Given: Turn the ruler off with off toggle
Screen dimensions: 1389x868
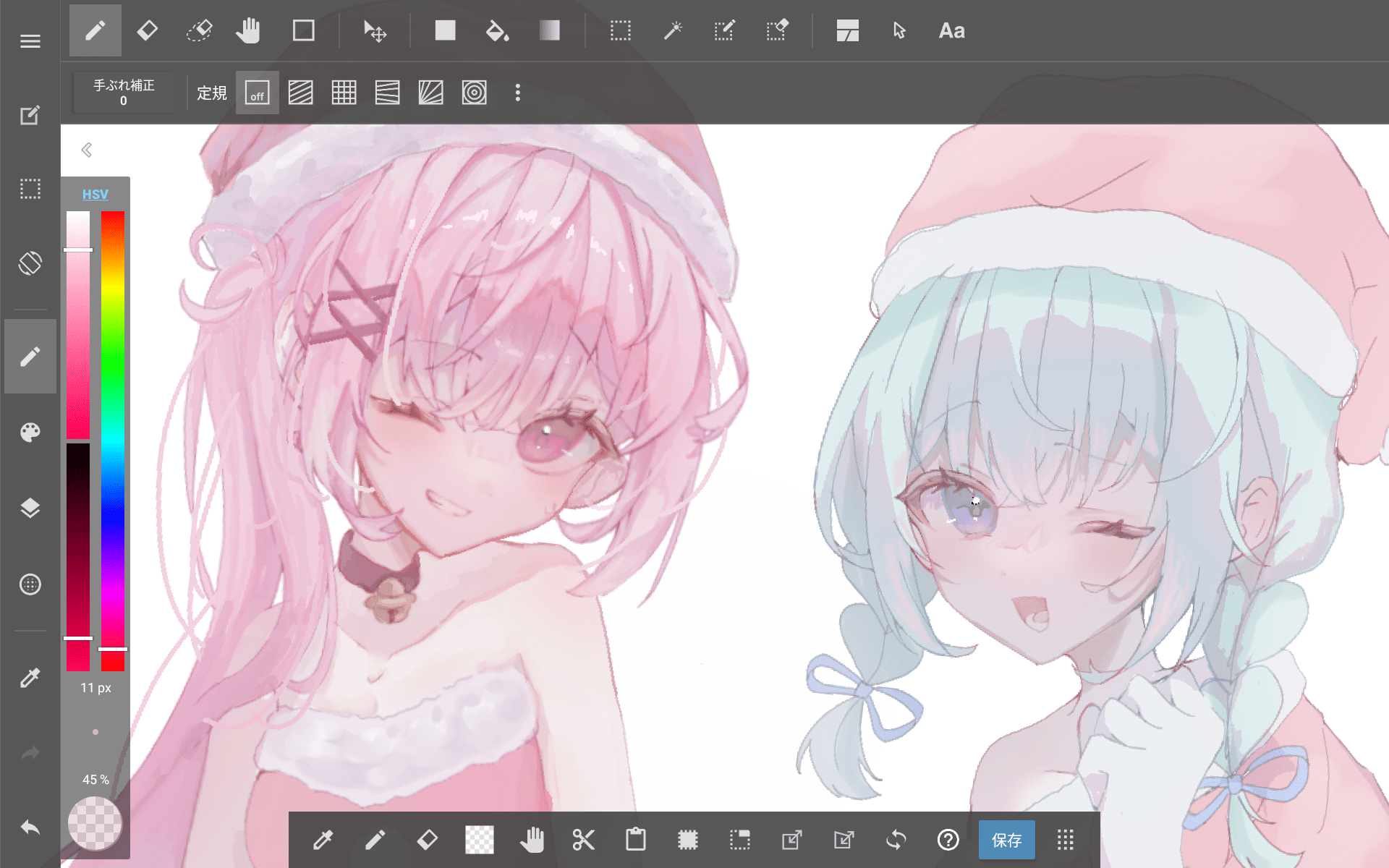Looking at the screenshot, I should [258, 93].
